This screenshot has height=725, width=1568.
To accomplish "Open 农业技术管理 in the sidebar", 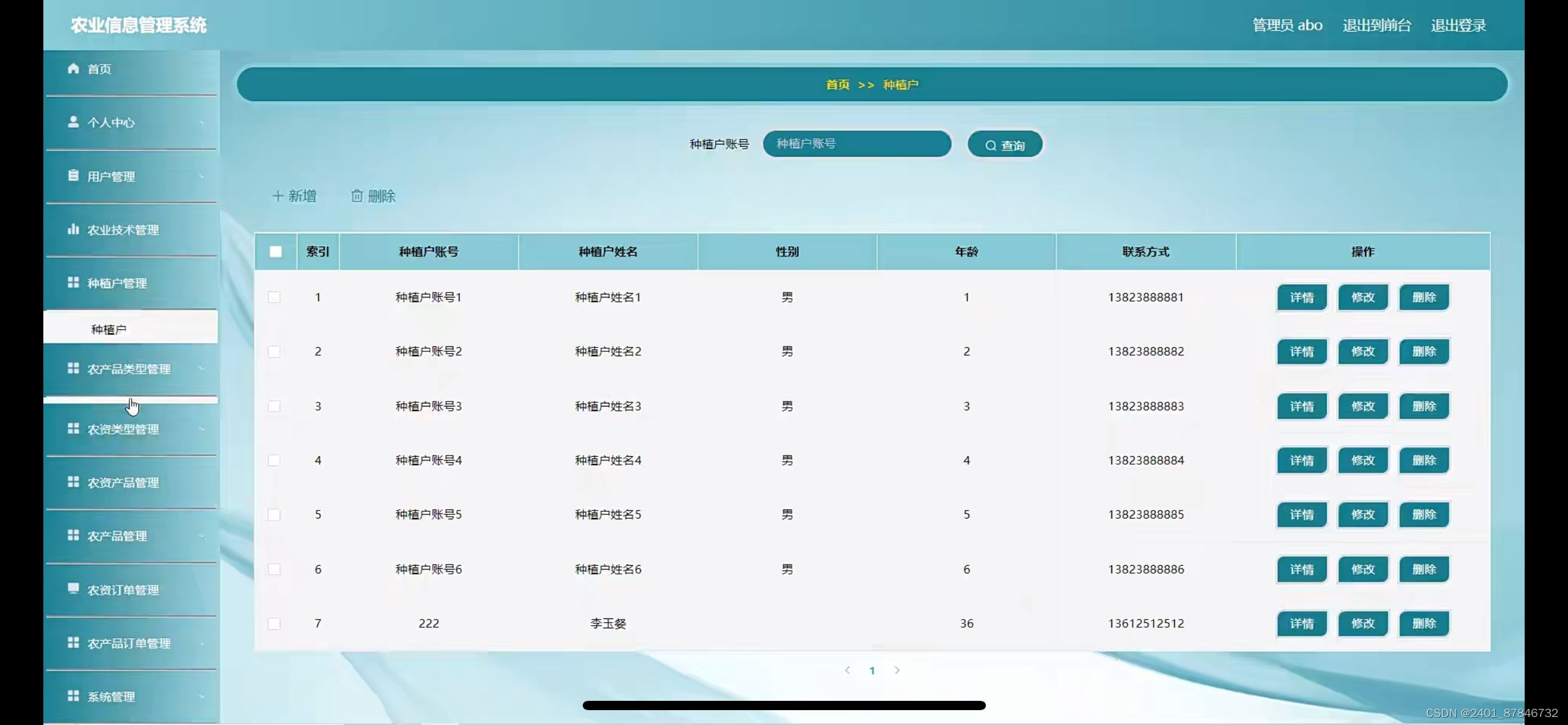I will pos(131,230).
